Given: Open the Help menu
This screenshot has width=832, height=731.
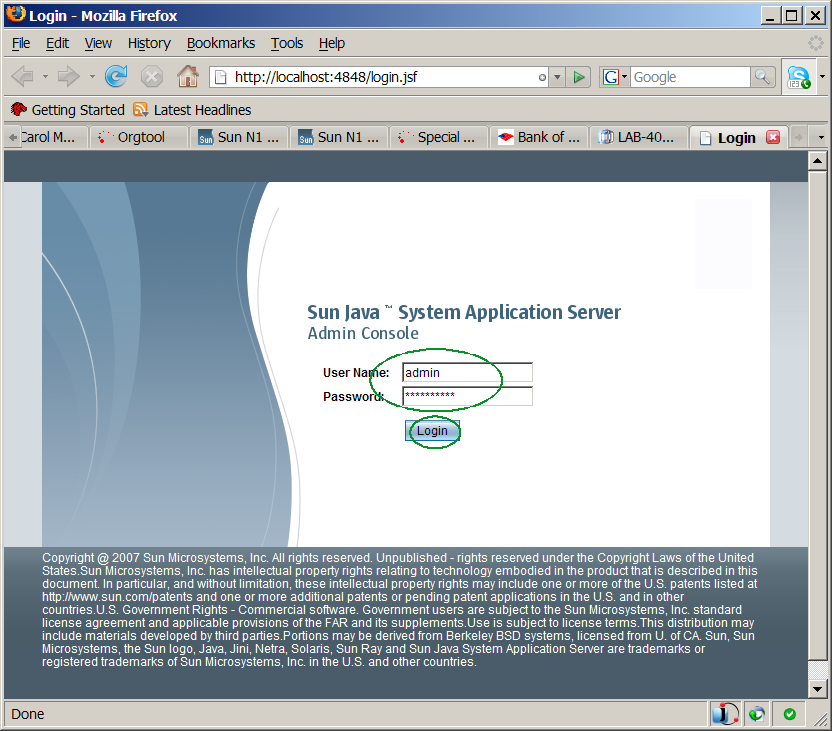Looking at the screenshot, I should pos(332,43).
